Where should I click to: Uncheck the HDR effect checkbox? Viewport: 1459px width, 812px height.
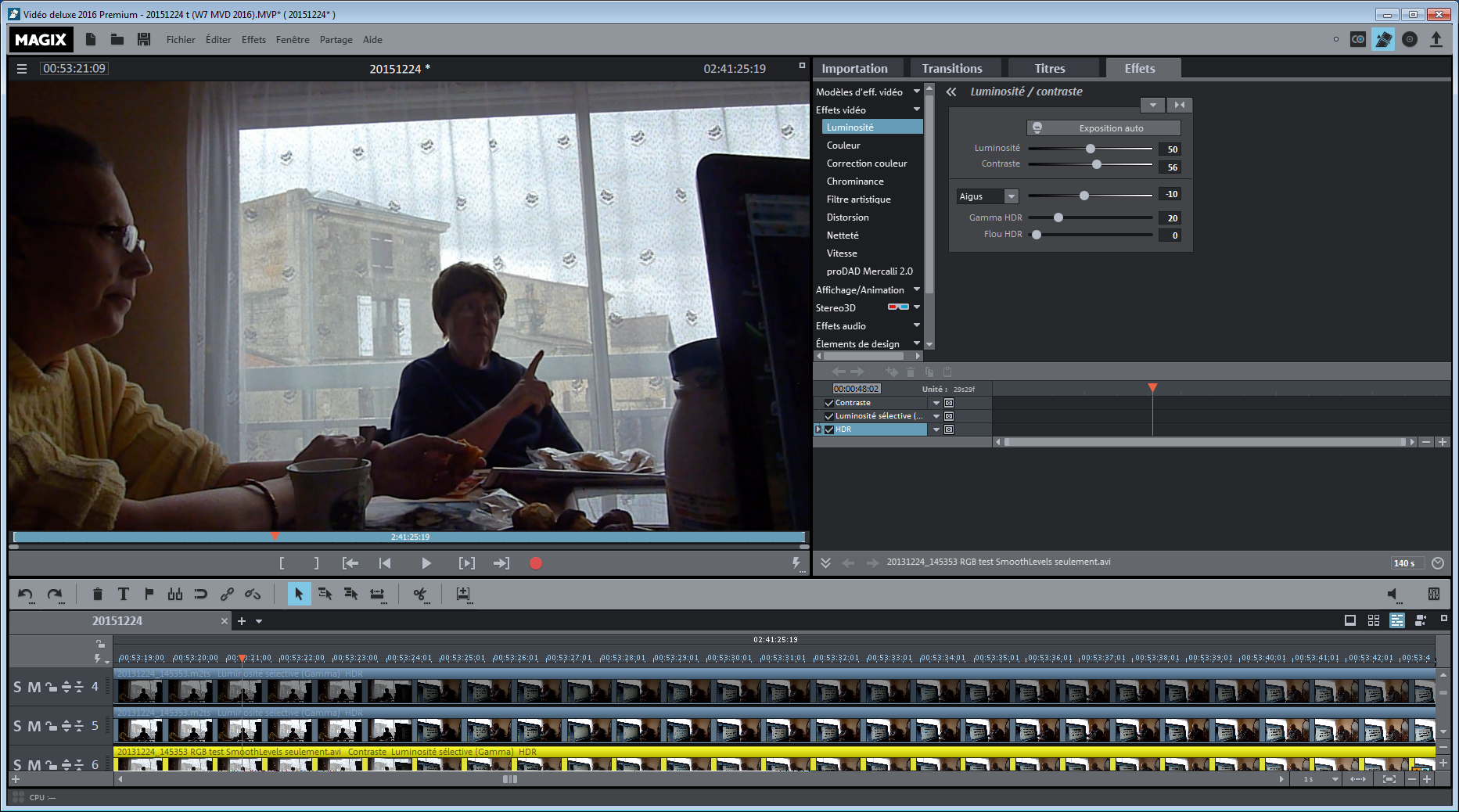(x=829, y=429)
